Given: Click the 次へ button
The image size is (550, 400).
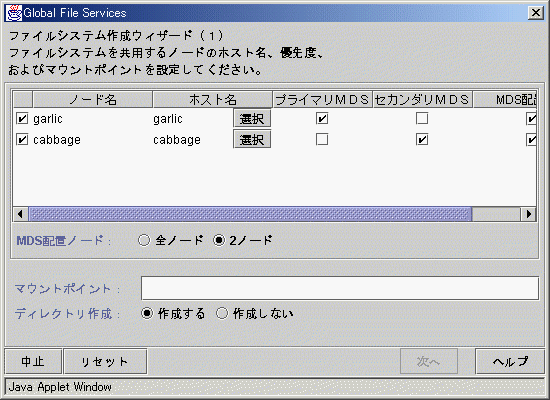Looking at the screenshot, I should click(x=429, y=361).
